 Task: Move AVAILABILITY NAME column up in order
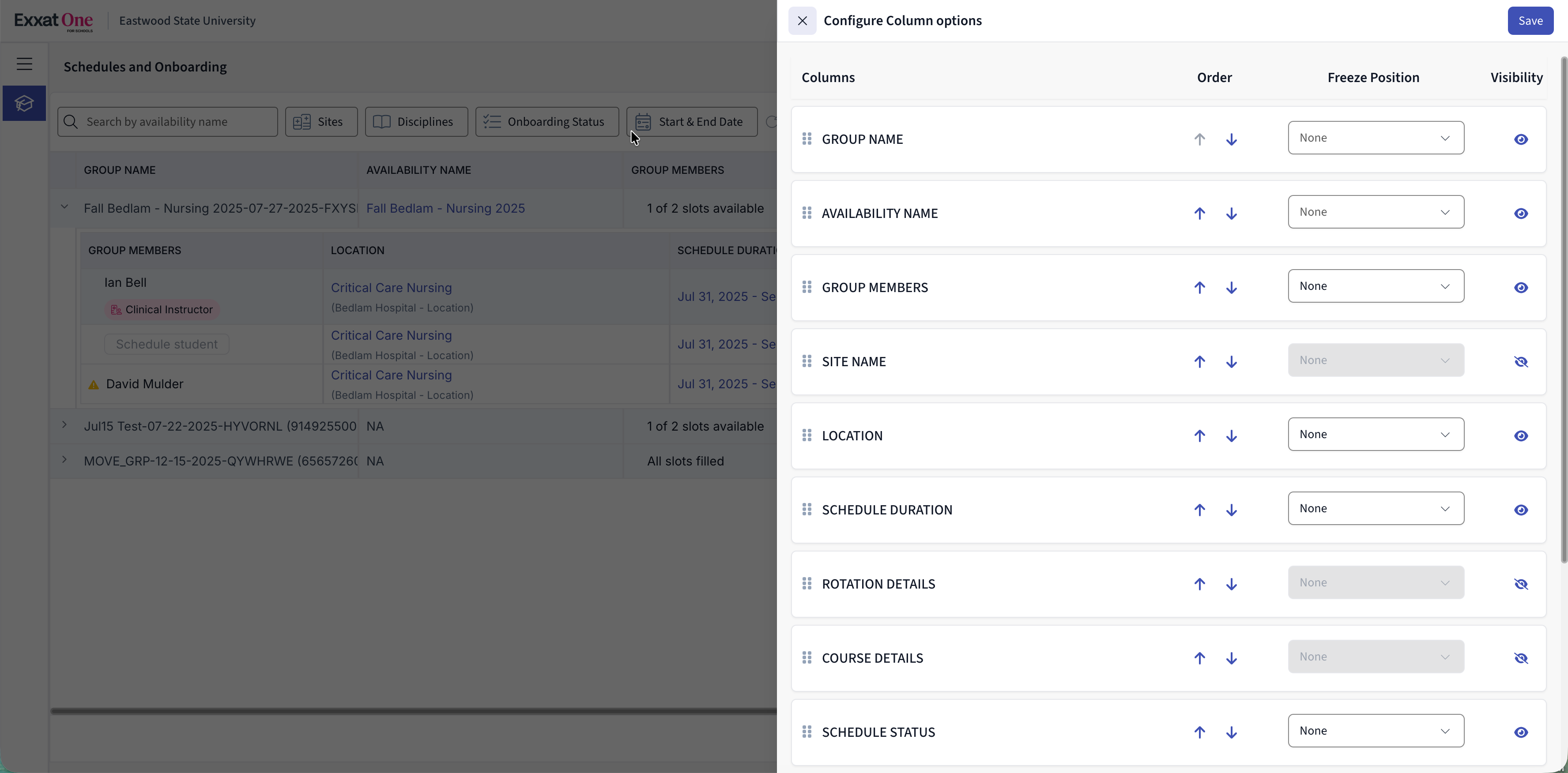tap(1199, 214)
